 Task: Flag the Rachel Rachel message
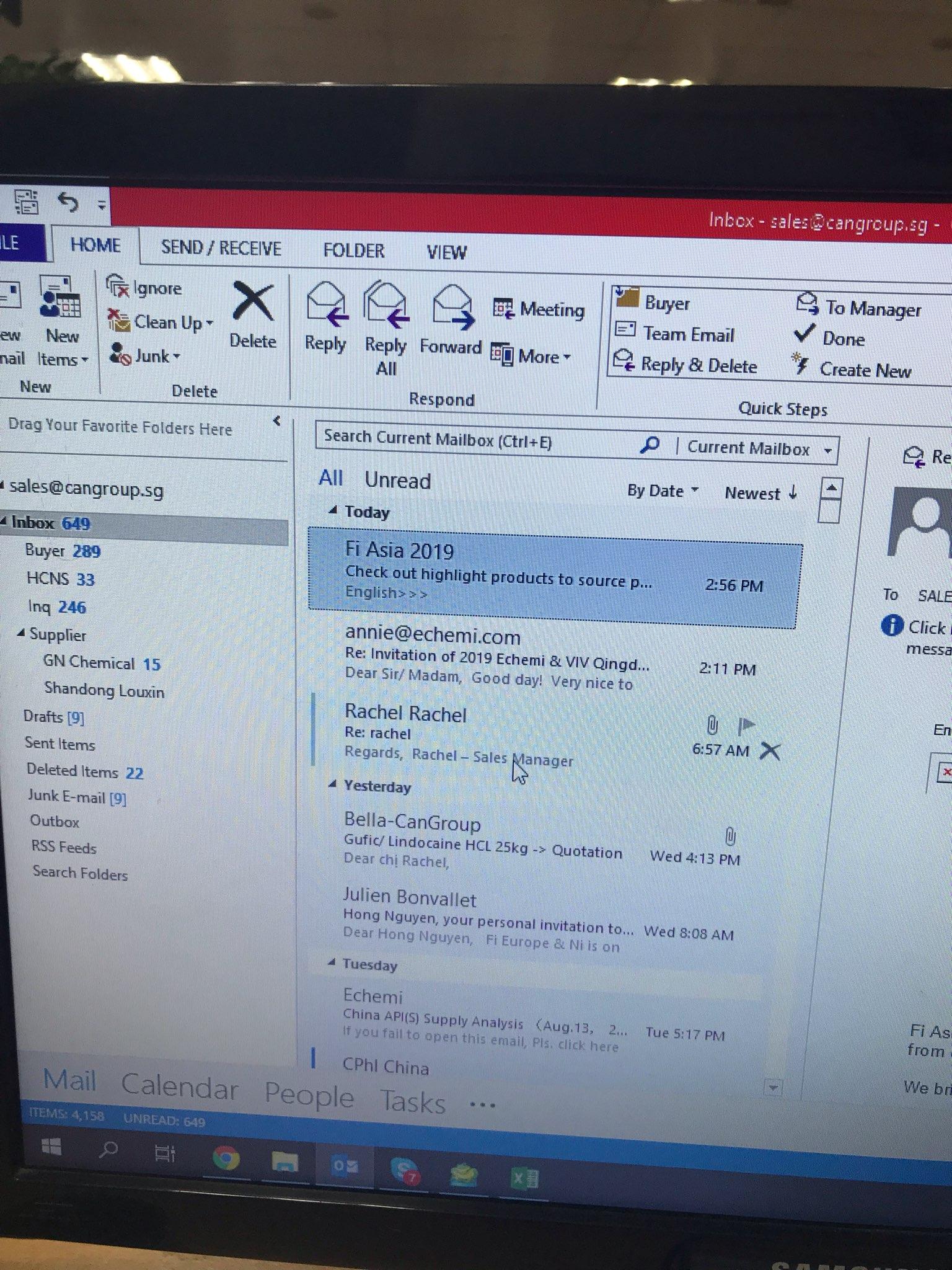[x=746, y=724]
